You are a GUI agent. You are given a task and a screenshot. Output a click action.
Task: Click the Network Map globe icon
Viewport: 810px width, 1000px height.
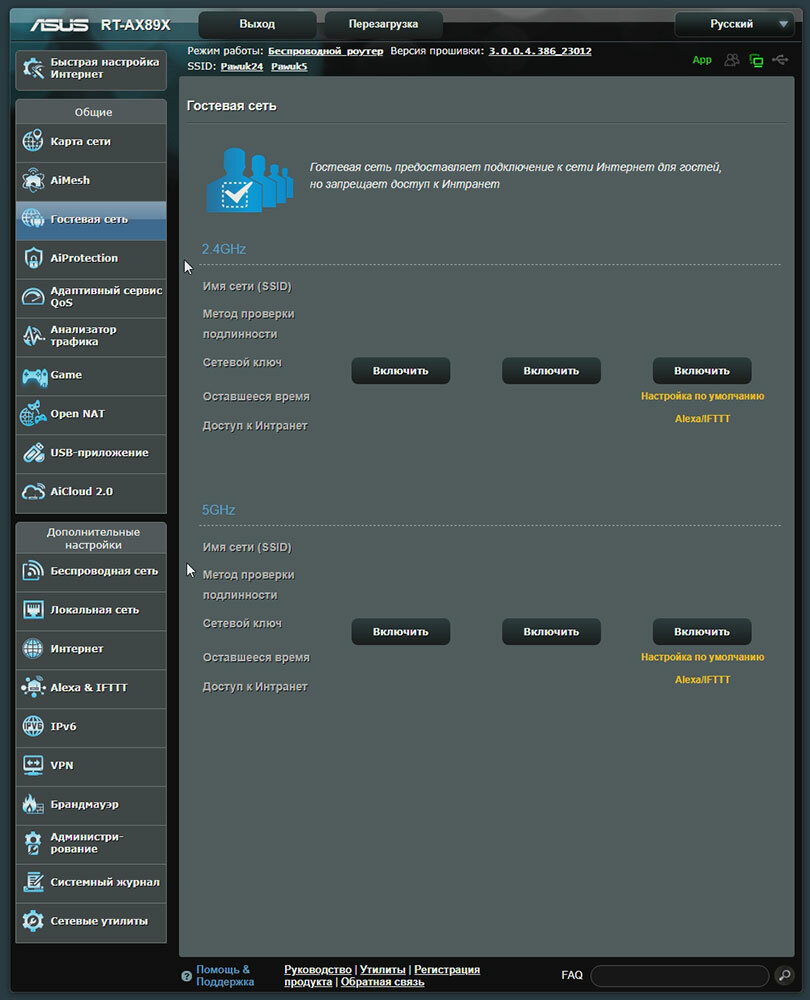[33, 141]
